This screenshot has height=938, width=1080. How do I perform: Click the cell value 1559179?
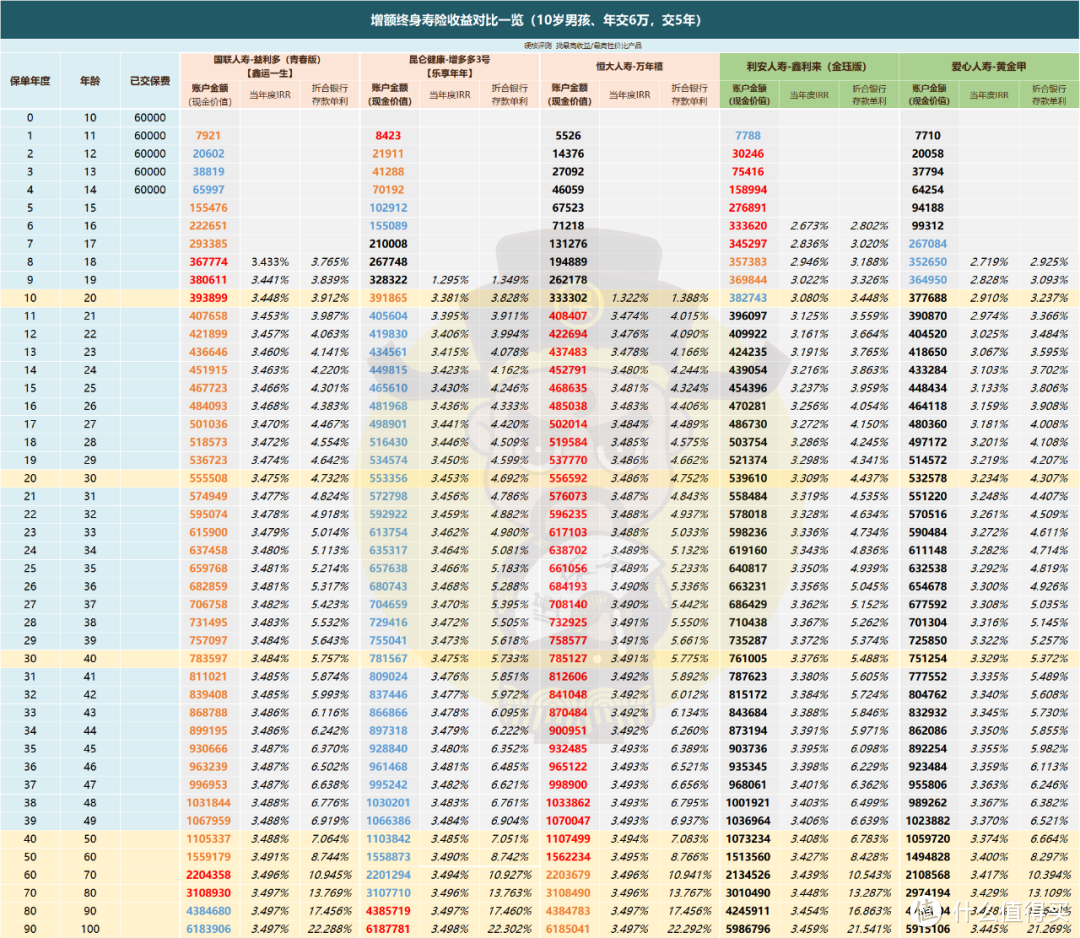[209, 857]
